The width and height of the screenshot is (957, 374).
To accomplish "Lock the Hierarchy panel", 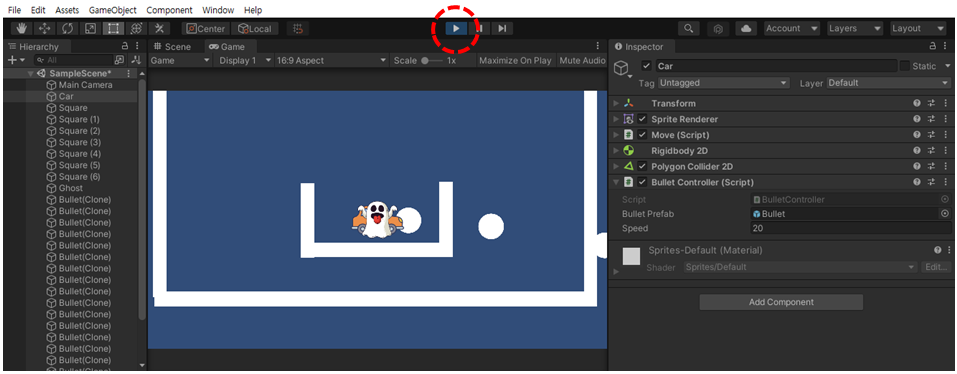I will [x=125, y=46].
